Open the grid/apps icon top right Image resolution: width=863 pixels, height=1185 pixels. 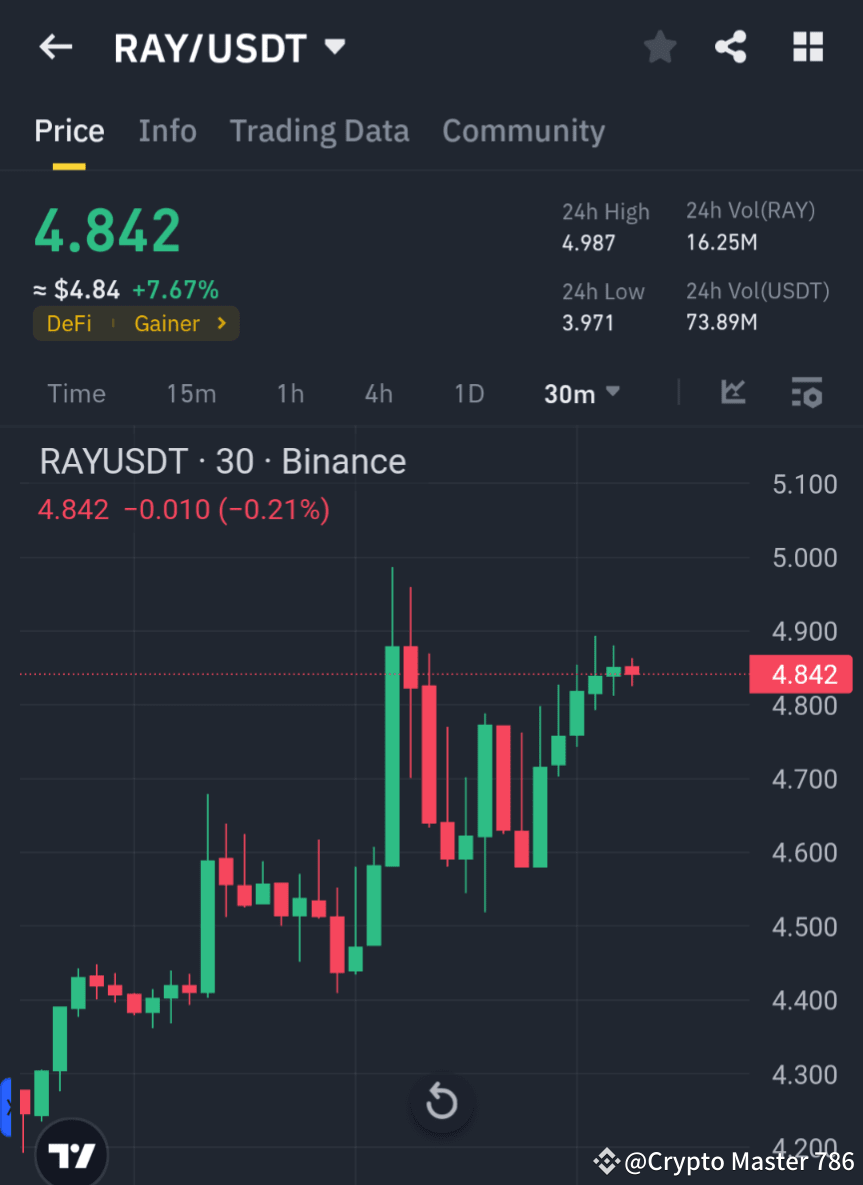pos(807,46)
